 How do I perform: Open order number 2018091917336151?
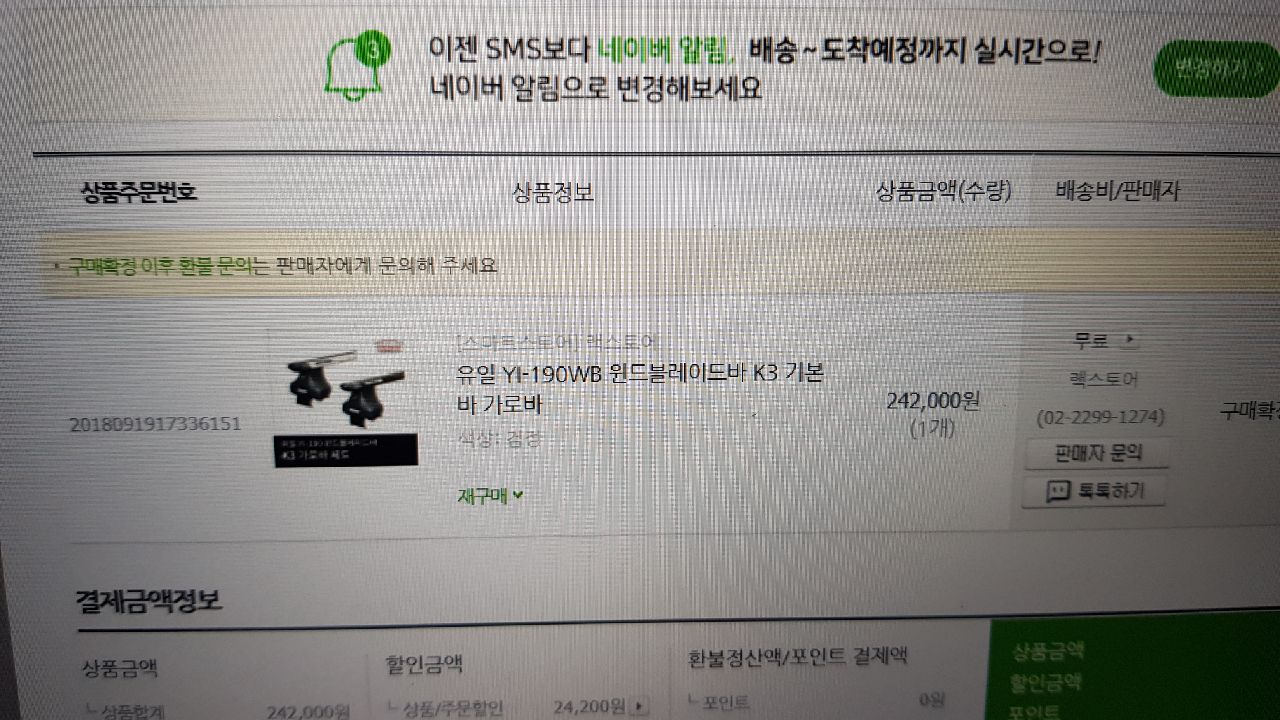155,424
